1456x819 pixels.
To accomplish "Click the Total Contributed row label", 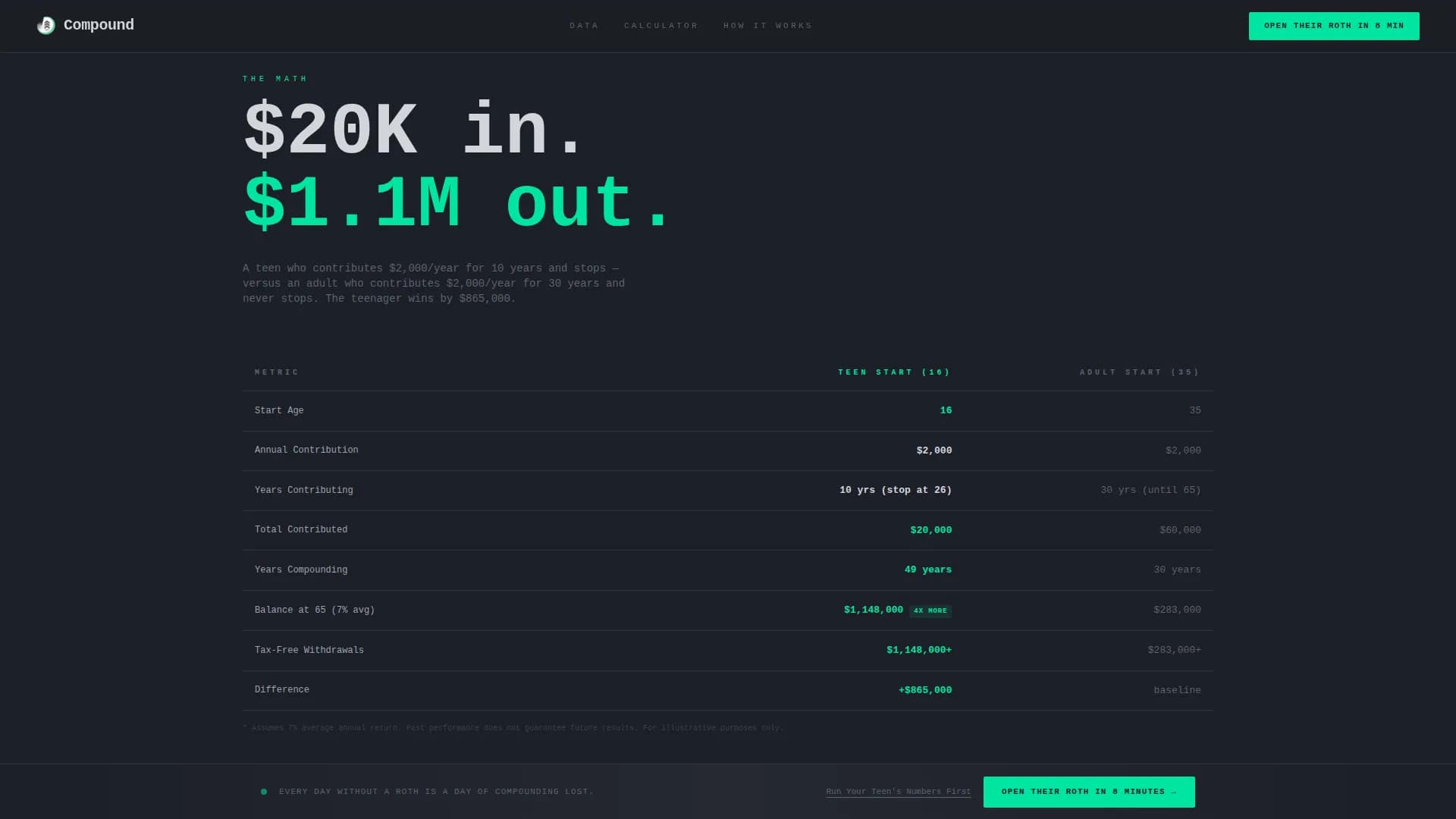I will pyautogui.click(x=301, y=529).
